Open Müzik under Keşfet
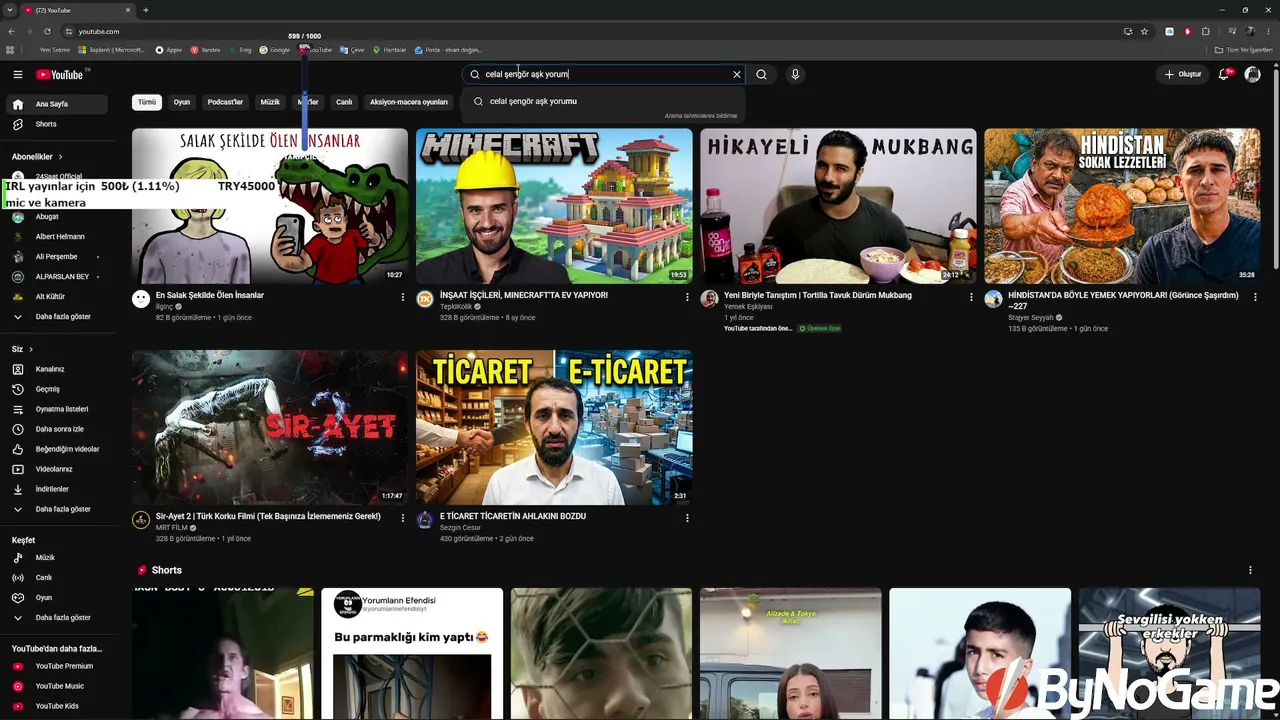Viewport: 1280px width, 720px height. pos(57,558)
